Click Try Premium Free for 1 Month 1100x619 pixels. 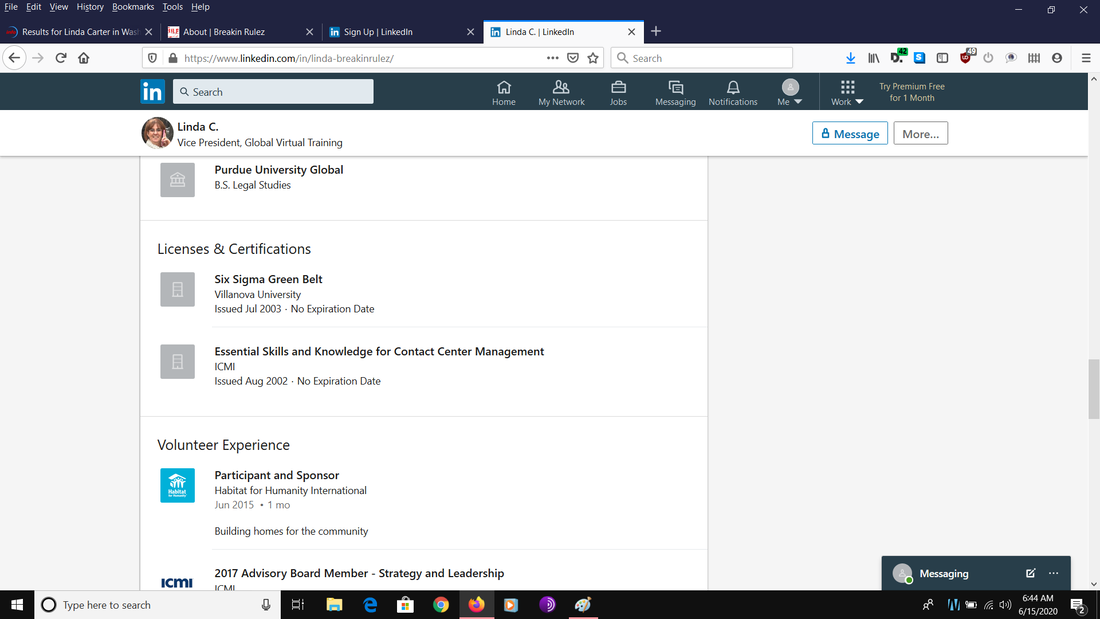911,92
